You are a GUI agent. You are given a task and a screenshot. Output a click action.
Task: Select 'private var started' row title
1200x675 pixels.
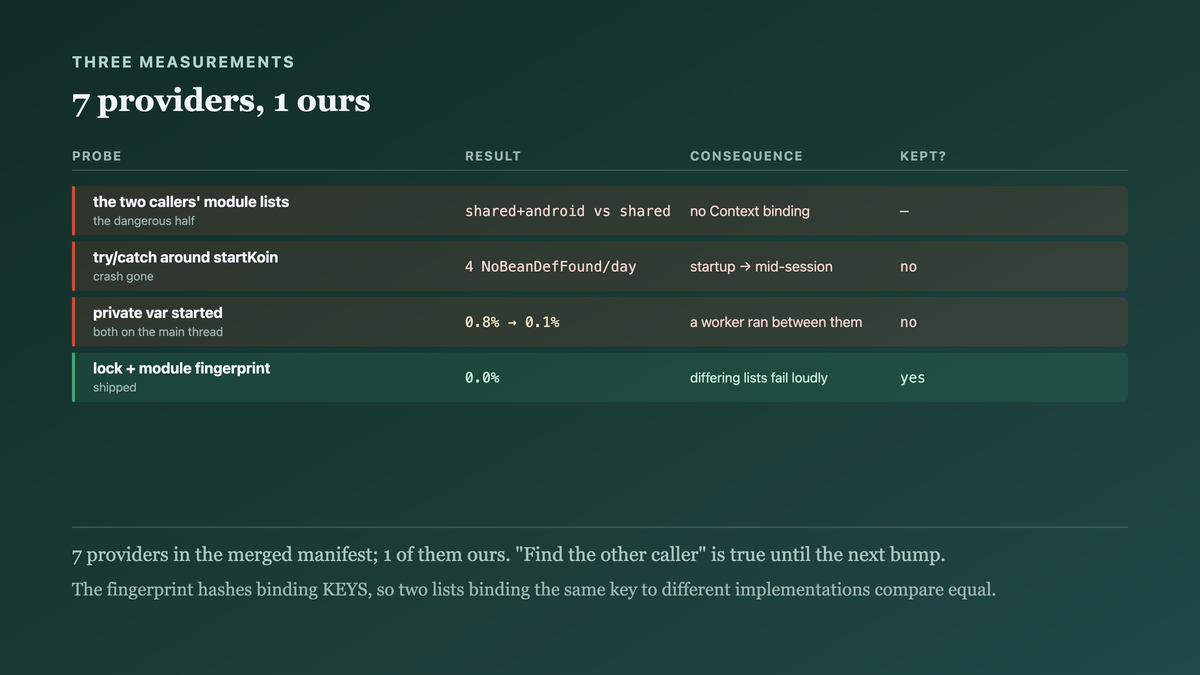(158, 313)
